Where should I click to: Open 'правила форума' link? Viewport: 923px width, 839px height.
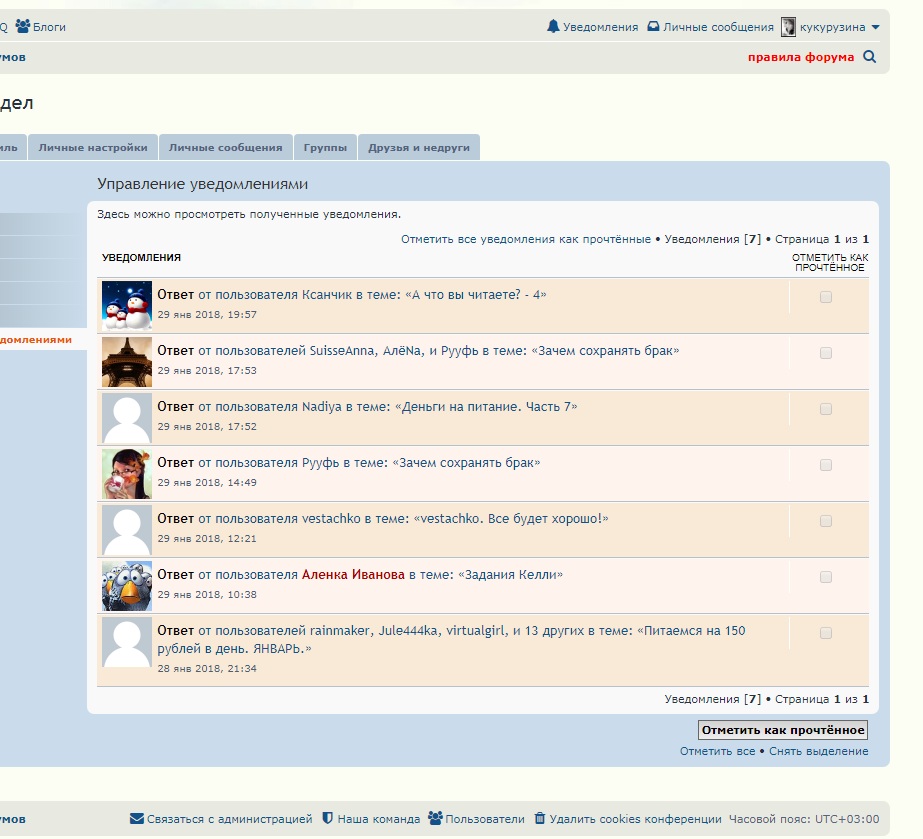(801, 57)
